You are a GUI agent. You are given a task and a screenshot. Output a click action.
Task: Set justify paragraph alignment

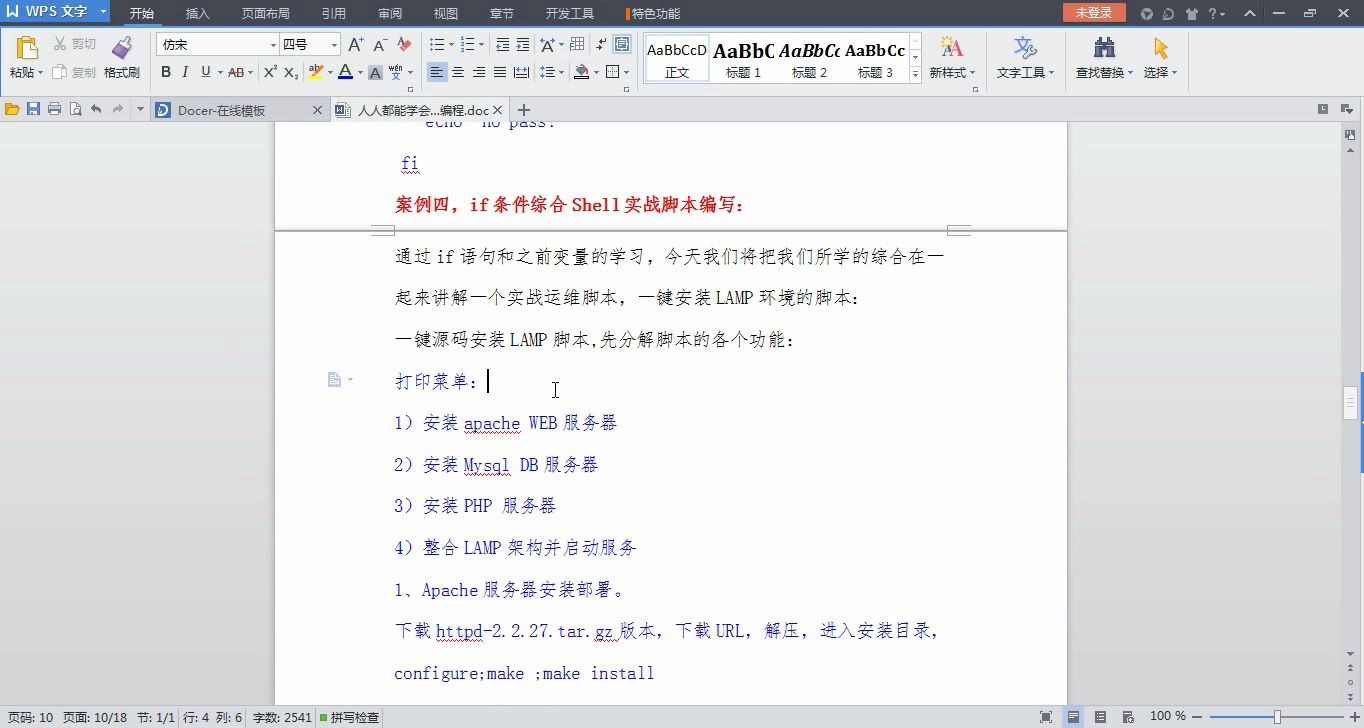[x=500, y=72]
